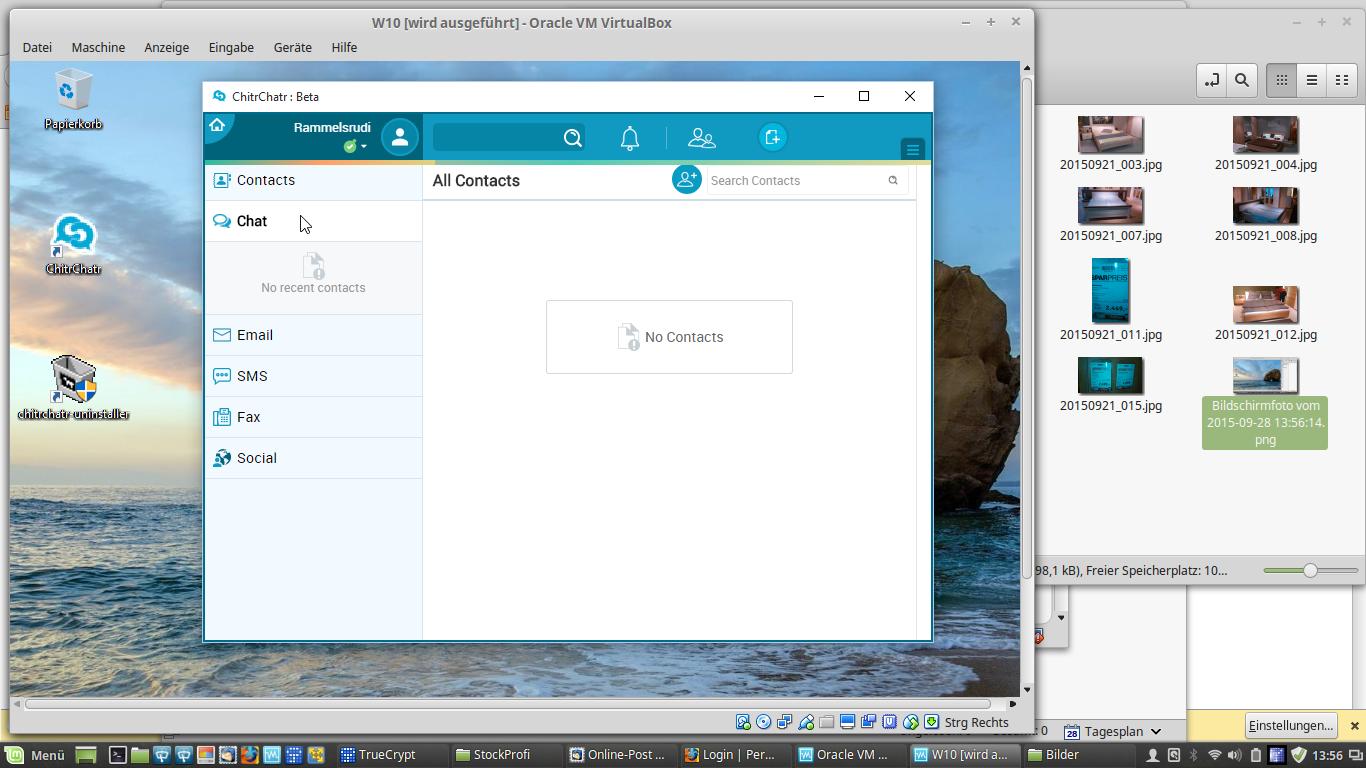The image size is (1366, 768).
Task: Open the Geräte menu in VirtualBox
Action: [292, 47]
